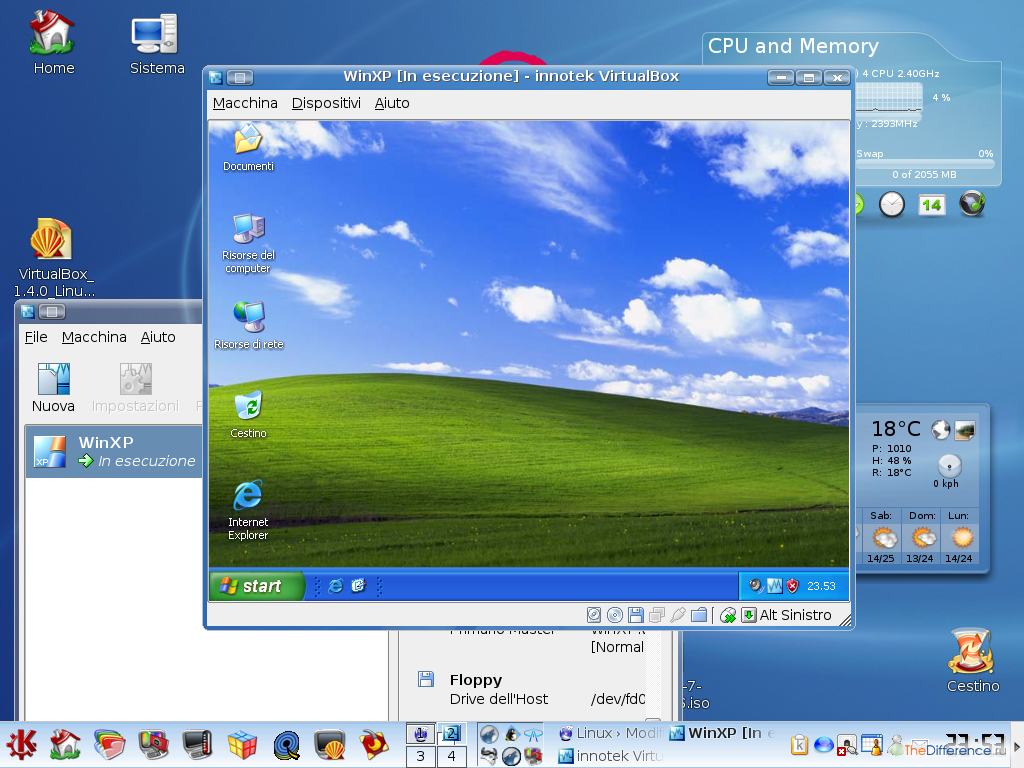Click Klipper clipboard tray icon

click(799, 744)
